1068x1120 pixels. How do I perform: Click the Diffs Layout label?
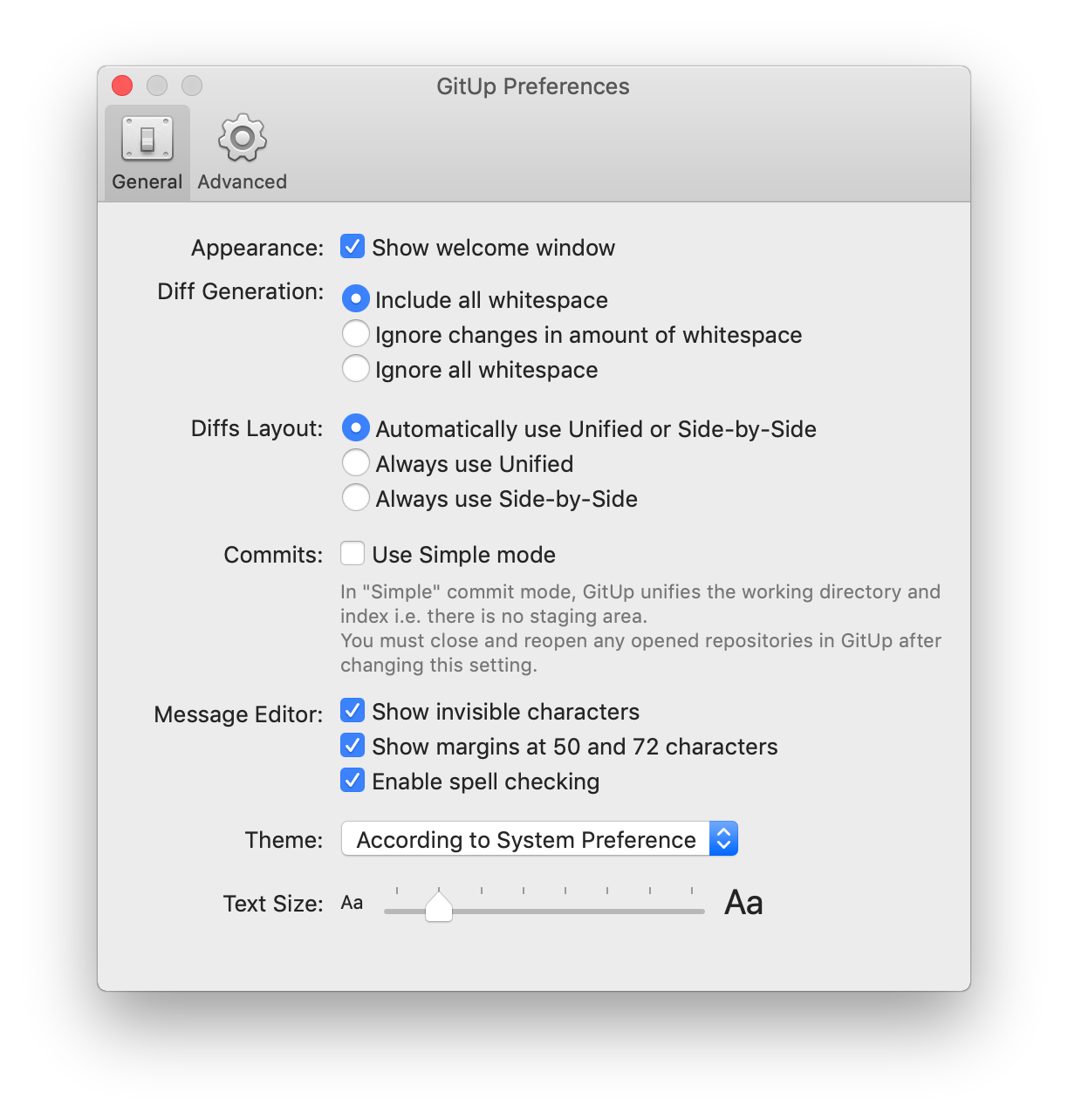tap(257, 428)
